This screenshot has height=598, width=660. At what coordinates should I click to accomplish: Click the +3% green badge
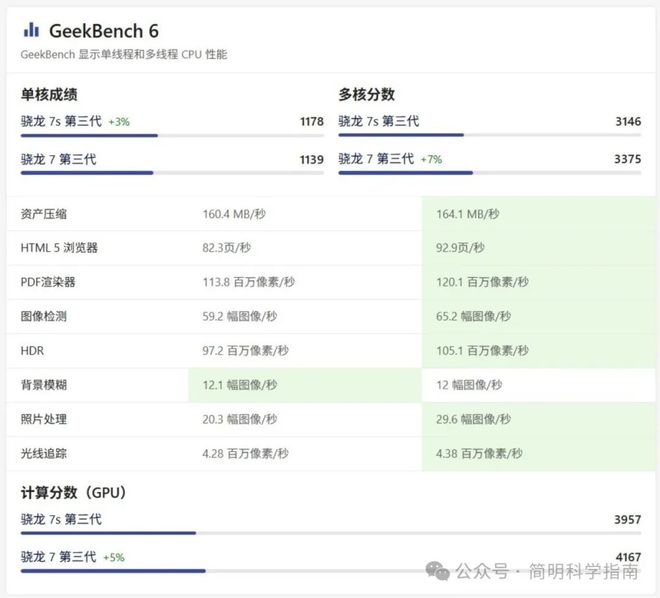click(119, 122)
